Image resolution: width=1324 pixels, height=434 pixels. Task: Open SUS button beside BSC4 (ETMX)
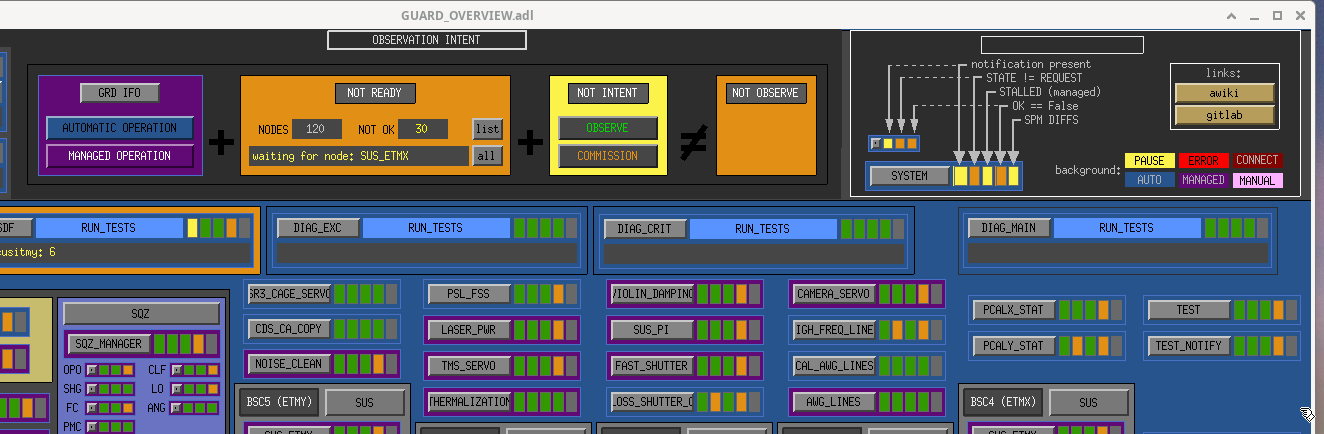[1088, 403]
